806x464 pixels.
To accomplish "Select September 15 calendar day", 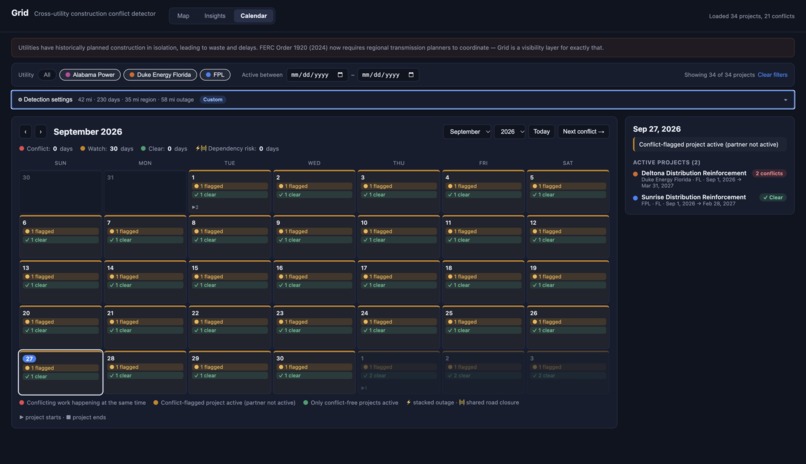I will (x=230, y=282).
